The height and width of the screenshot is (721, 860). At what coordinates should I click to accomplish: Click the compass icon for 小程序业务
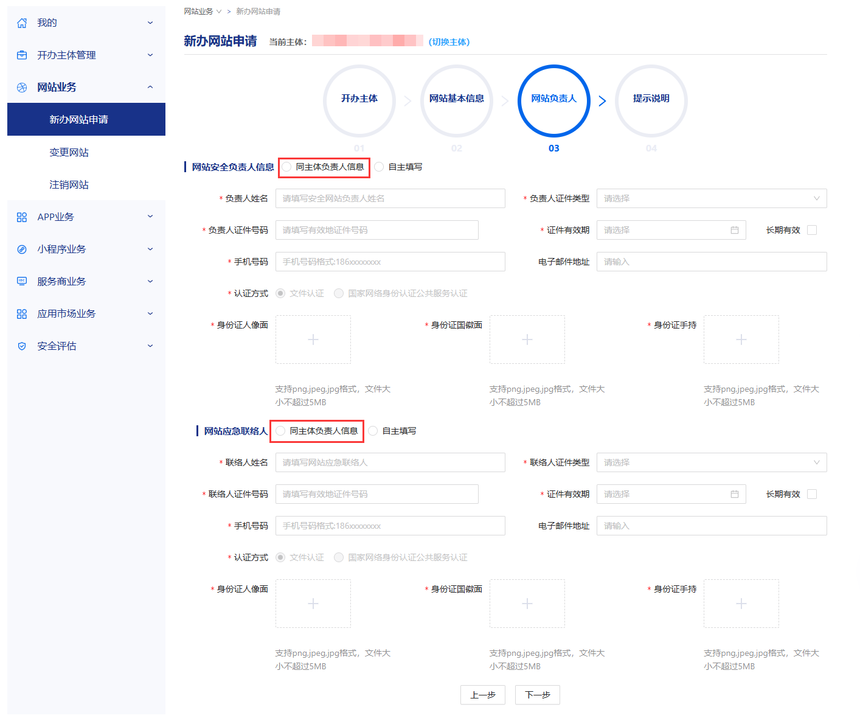(22, 249)
